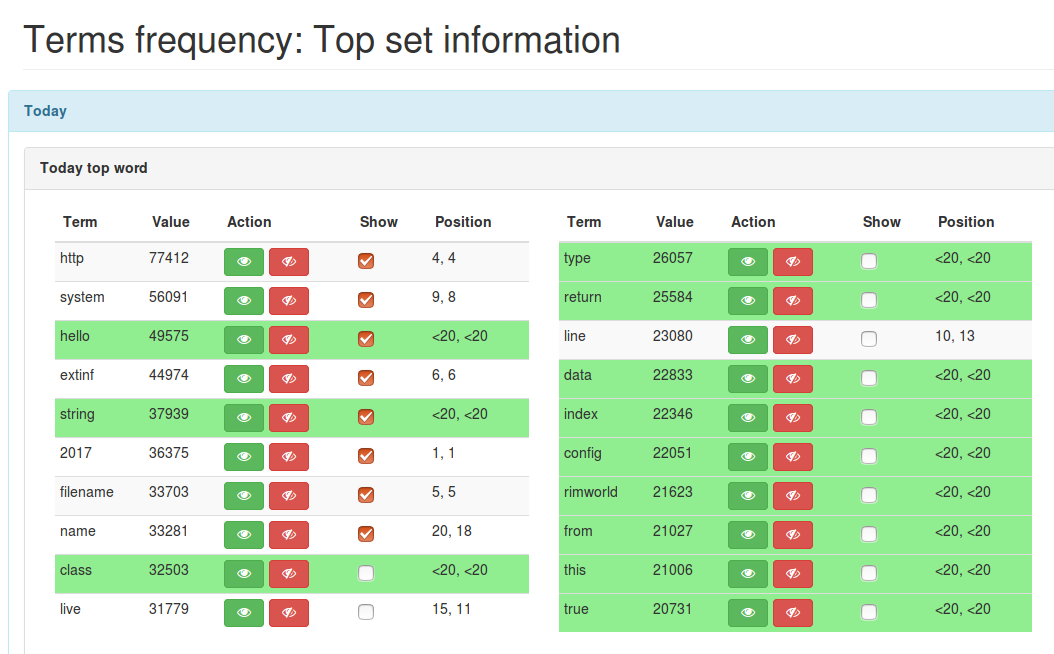Screen dimensions: 1054x654
Task: Click green eye button for line term
Action: (x=748, y=340)
